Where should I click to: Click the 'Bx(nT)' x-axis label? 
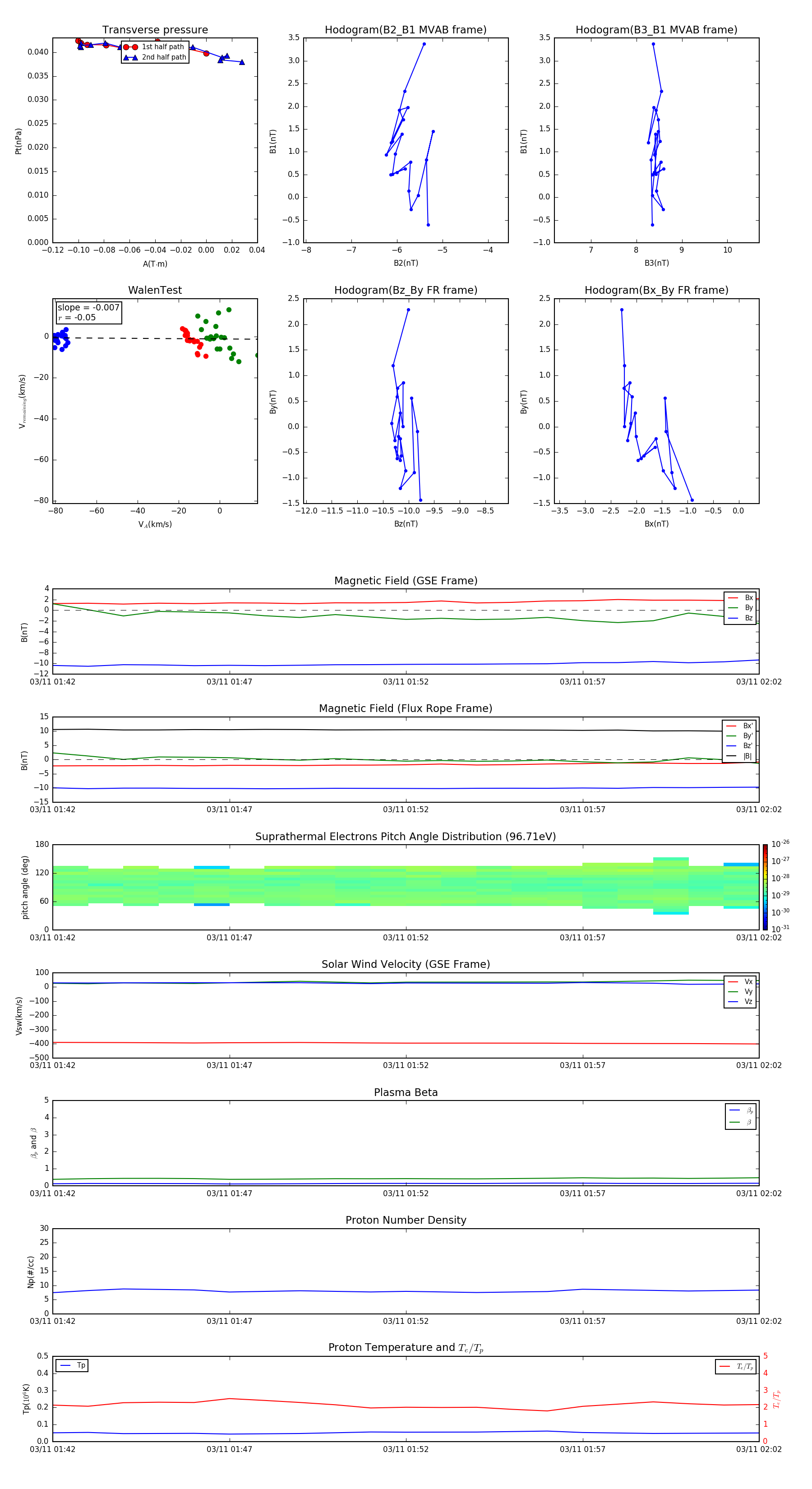pos(656,524)
